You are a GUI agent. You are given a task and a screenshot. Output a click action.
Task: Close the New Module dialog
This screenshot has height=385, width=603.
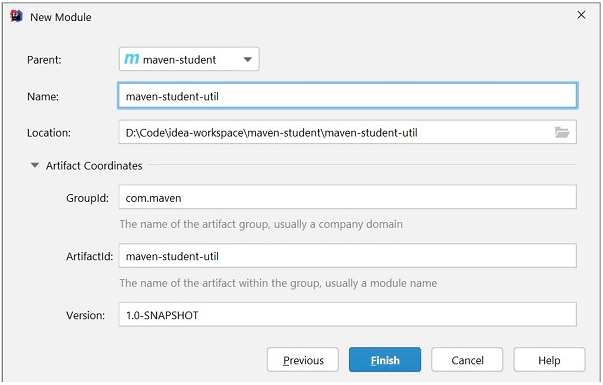coord(581,15)
